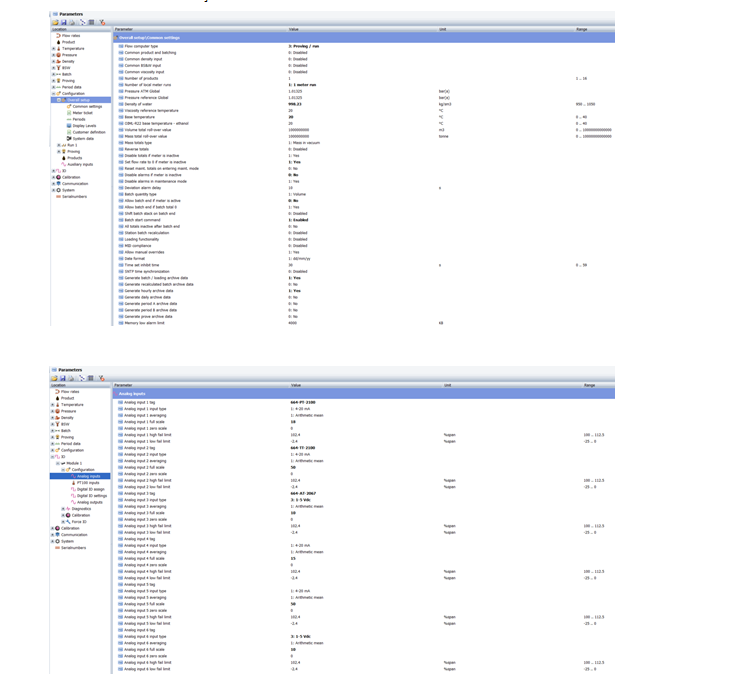Select Auxiliary inputs in the tree

click(x=80, y=164)
